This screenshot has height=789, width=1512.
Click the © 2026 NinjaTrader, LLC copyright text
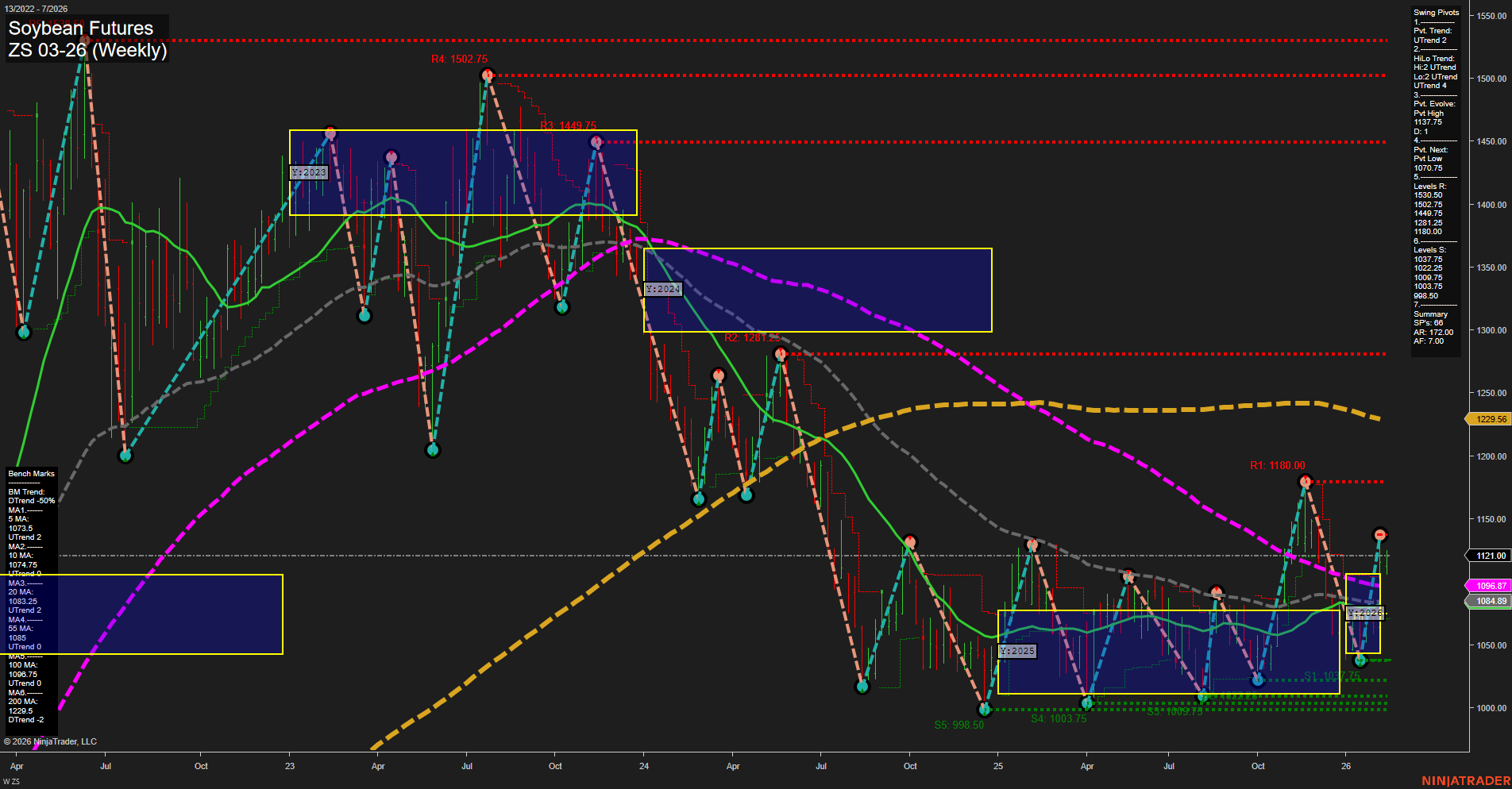point(49,741)
